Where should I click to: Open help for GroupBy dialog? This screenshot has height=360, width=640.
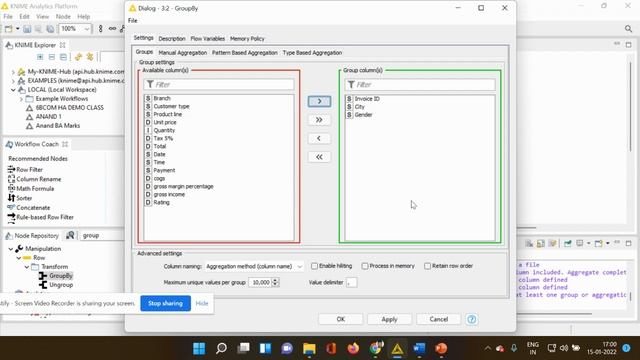coord(471,319)
